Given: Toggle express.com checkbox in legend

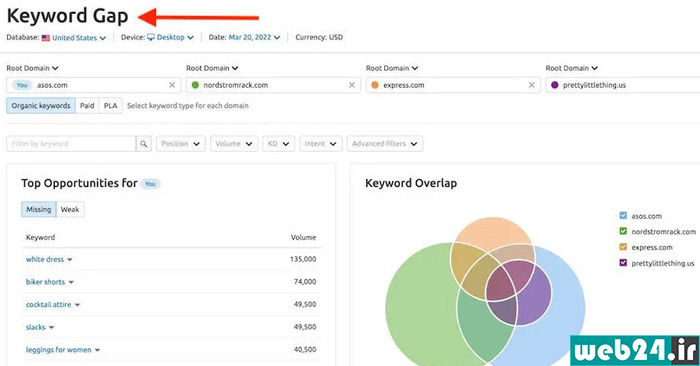Looking at the screenshot, I should [623, 247].
